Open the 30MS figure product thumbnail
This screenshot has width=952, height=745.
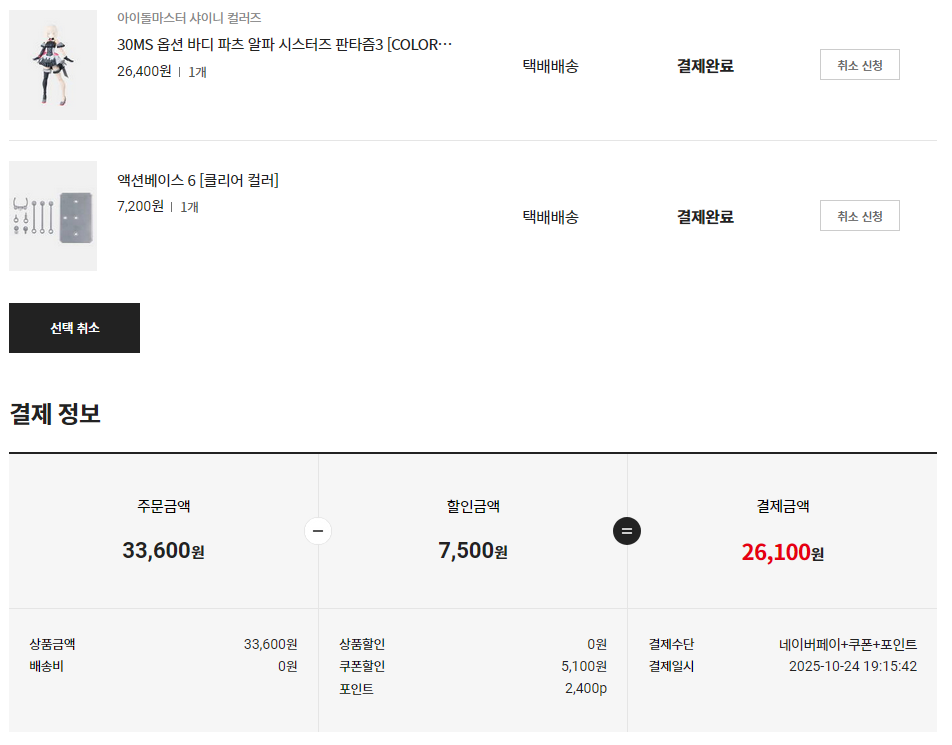tap(53, 65)
